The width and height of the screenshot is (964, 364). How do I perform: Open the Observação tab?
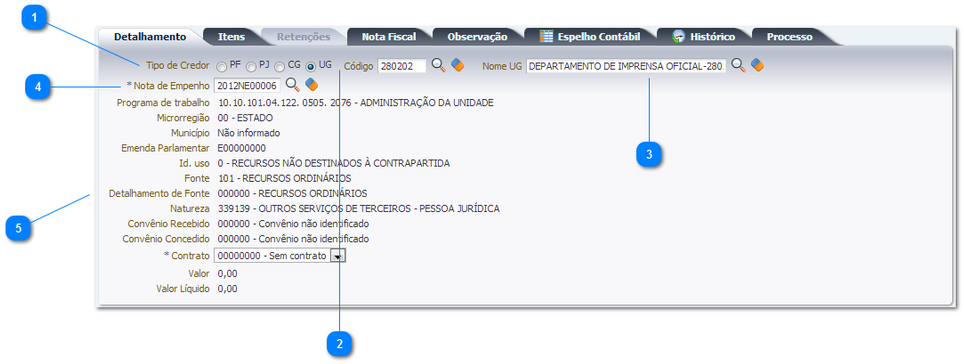pos(477,37)
